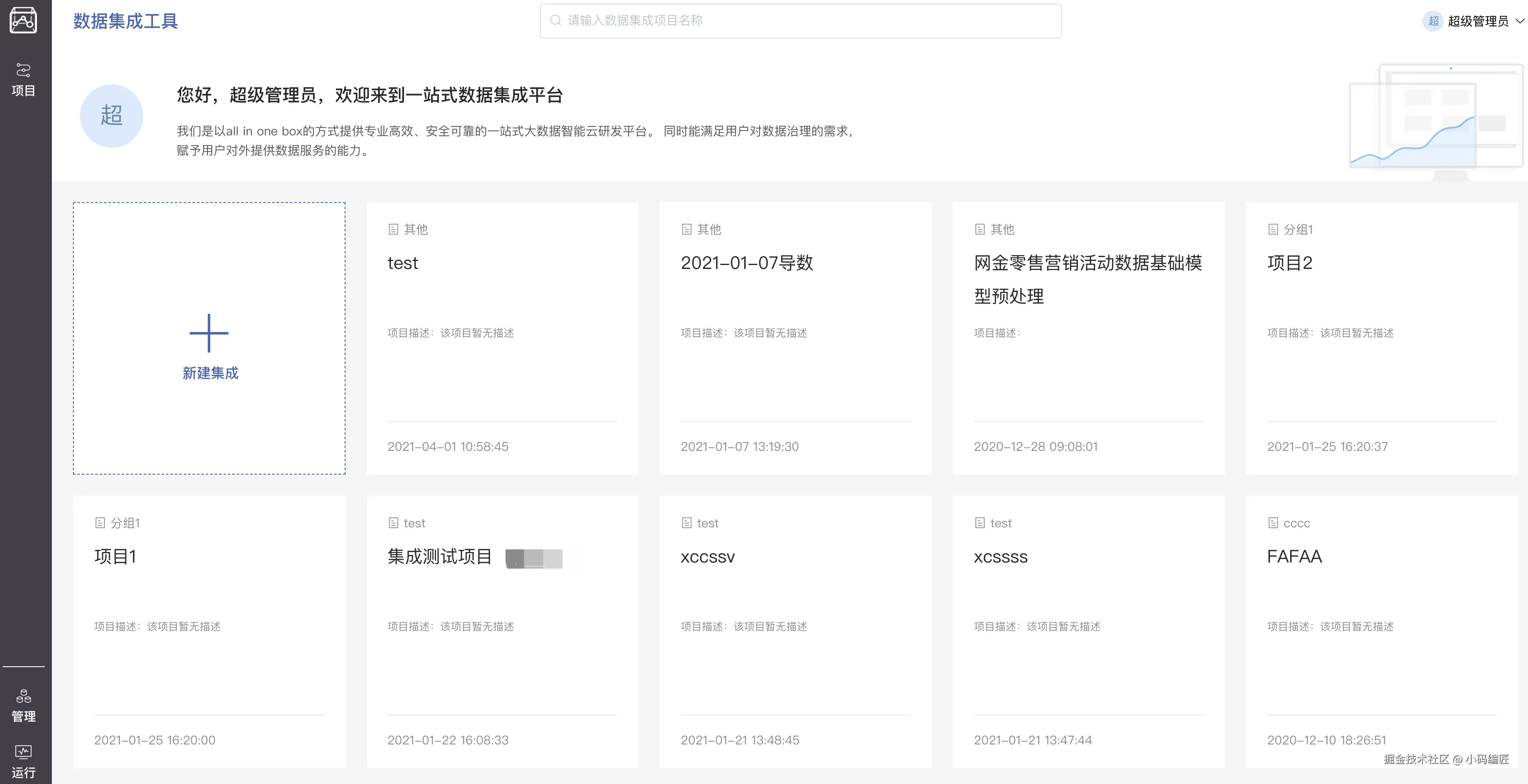Click the 数据集成工具 title
Screen dimensions: 1528x784
(125, 22)
